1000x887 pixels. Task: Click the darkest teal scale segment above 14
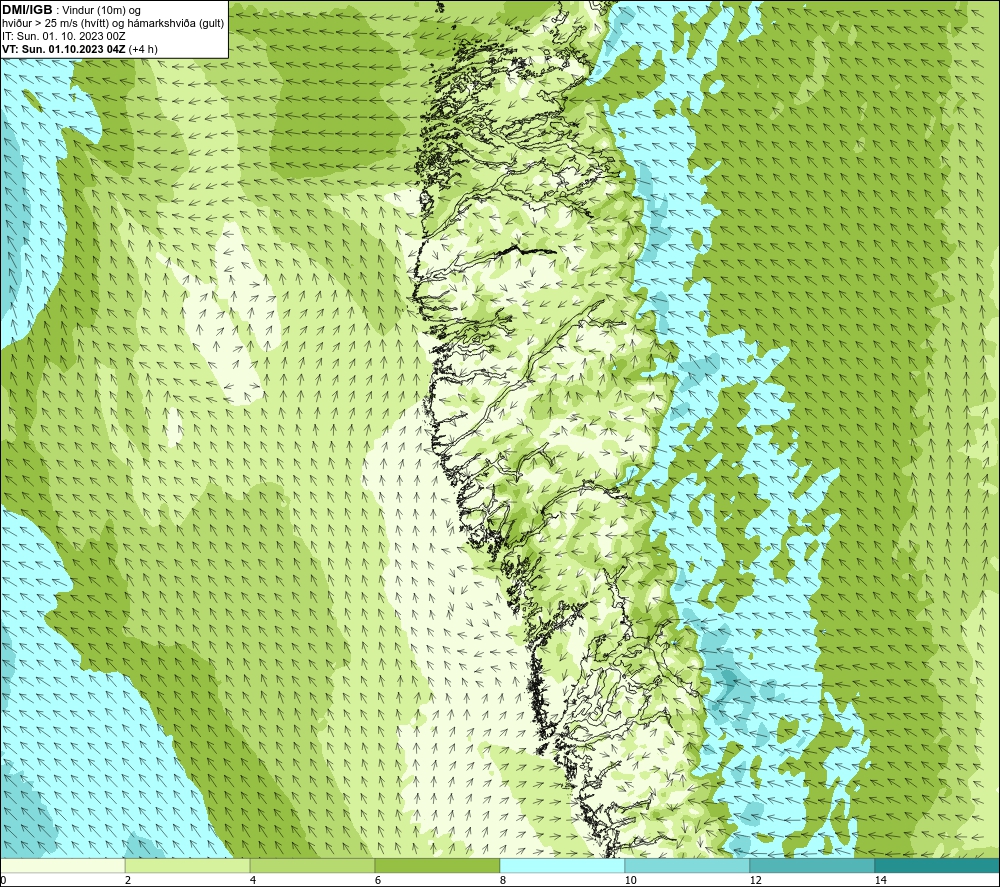[937, 865]
